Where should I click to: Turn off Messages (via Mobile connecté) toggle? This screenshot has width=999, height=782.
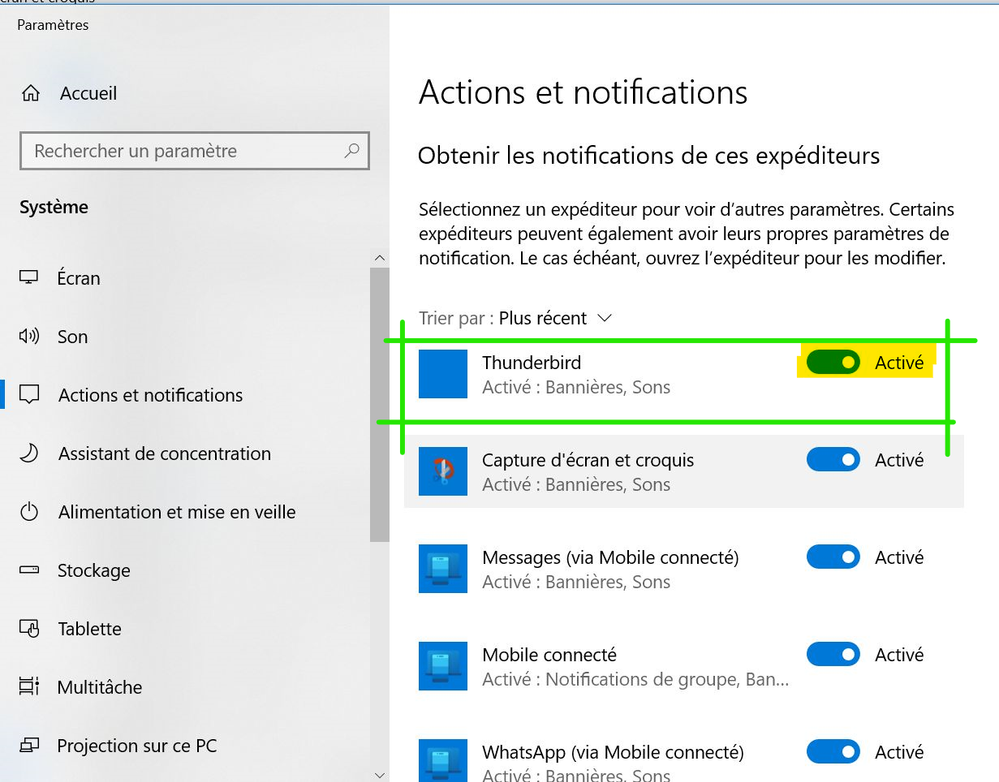coord(833,557)
